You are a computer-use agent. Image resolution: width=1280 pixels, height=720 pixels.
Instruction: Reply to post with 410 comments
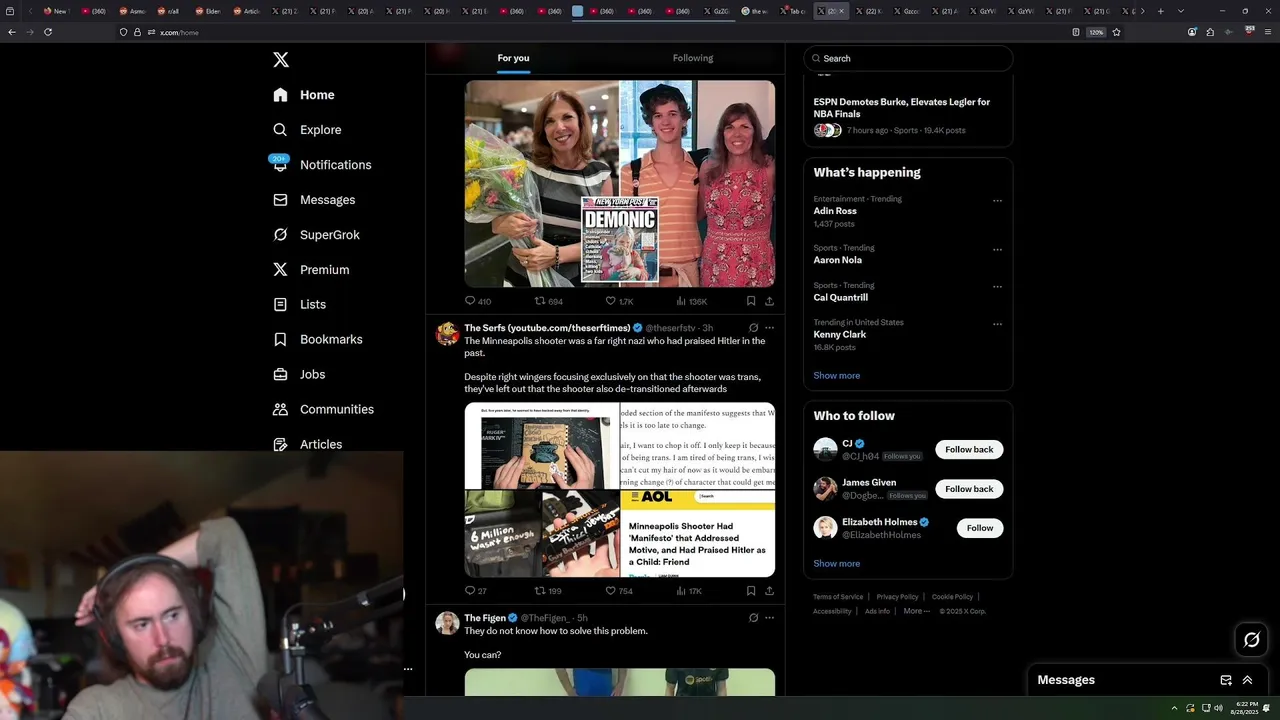pyautogui.click(x=478, y=301)
